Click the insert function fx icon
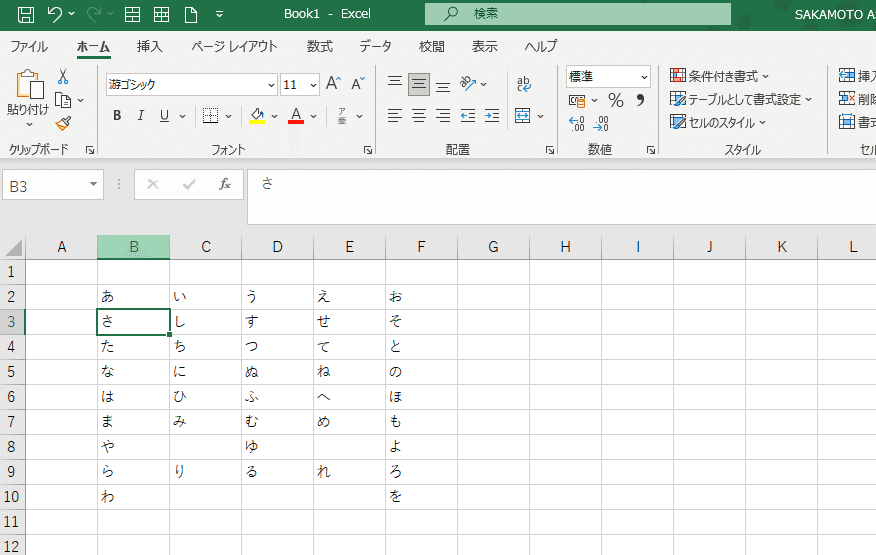The height and width of the screenshot is (555, 876). [225, 184]
